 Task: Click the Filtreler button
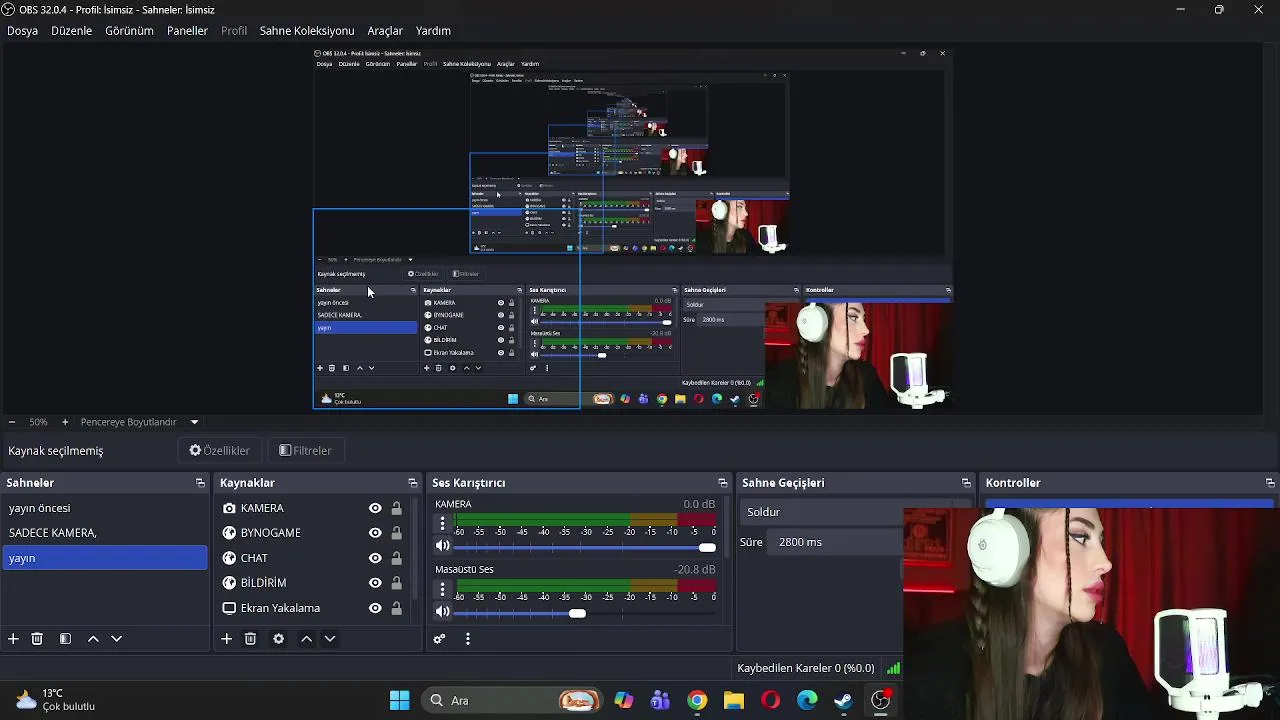(x=305, y=451)
